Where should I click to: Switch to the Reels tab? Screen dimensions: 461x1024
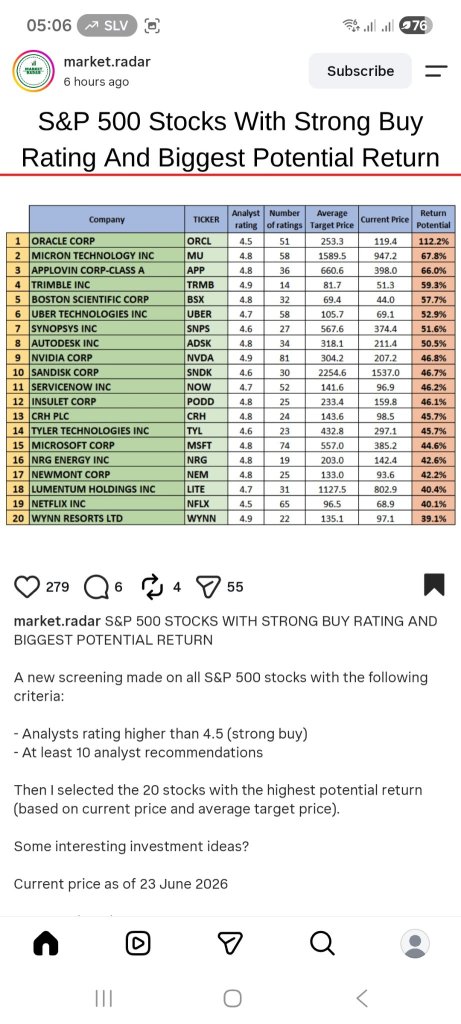click(x=138, y=943)
